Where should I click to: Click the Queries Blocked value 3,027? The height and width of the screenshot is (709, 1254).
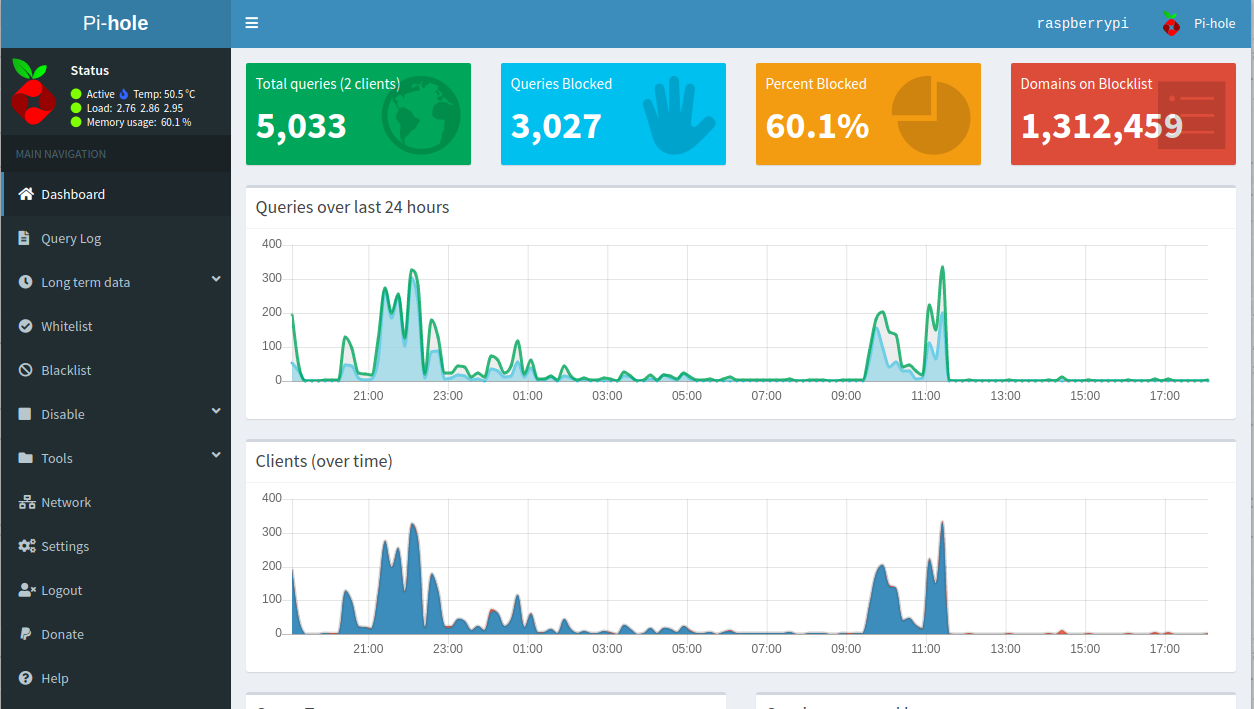(556, 126)
